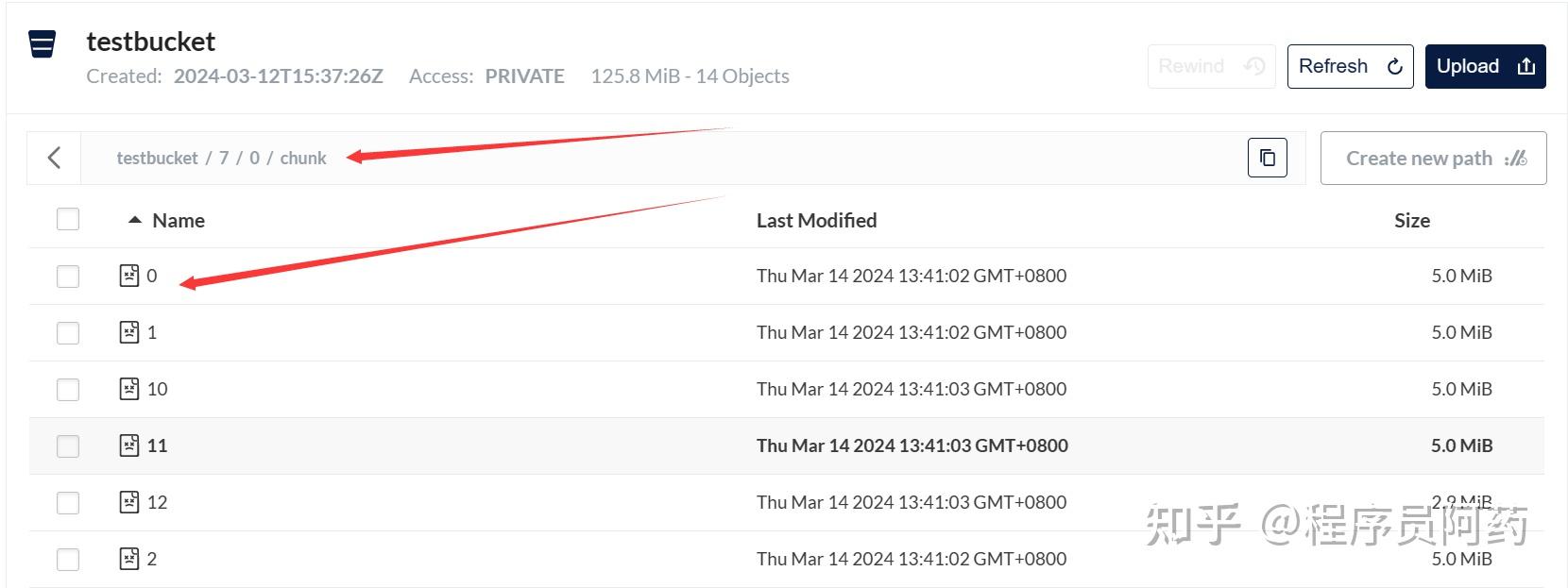
Task: Click the file icon for object 0
Action: point(129,276)
